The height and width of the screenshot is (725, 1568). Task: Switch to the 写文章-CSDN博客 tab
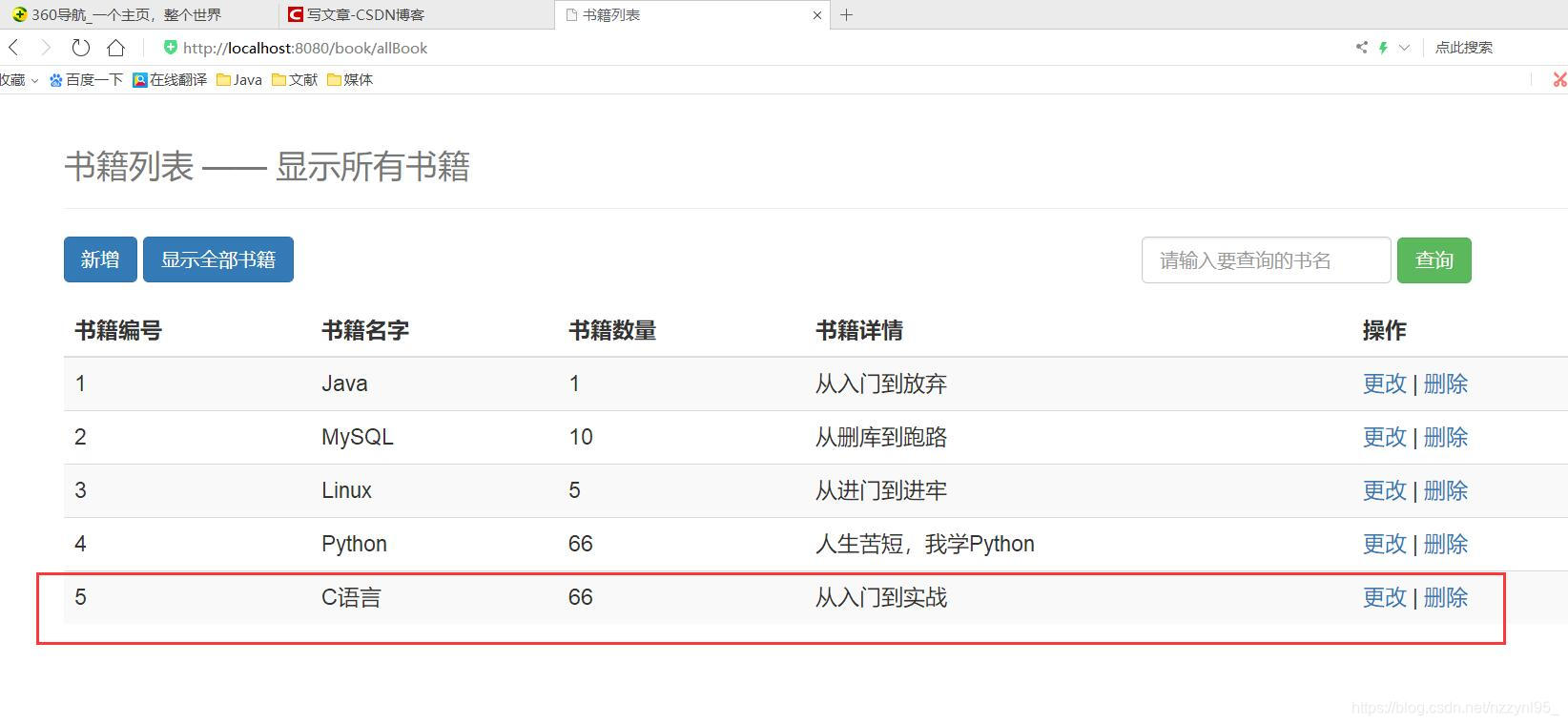[x=416, y=14]
